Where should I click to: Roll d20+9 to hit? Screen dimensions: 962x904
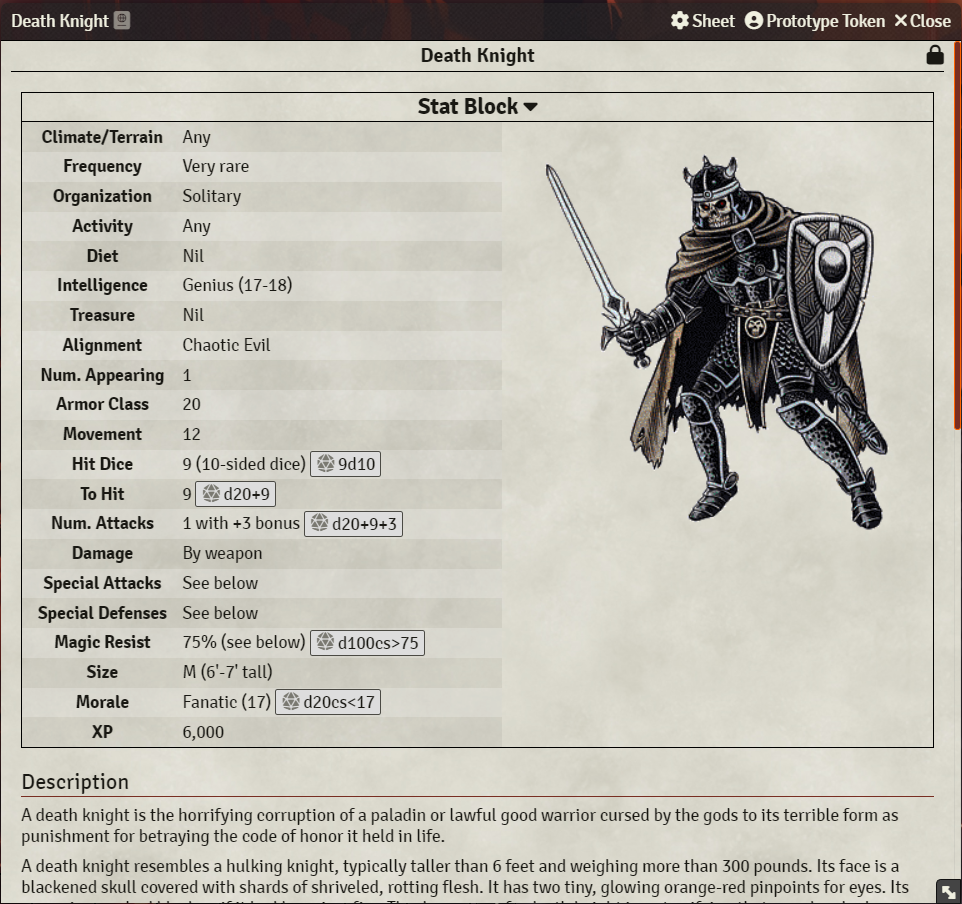click(236, 494)
